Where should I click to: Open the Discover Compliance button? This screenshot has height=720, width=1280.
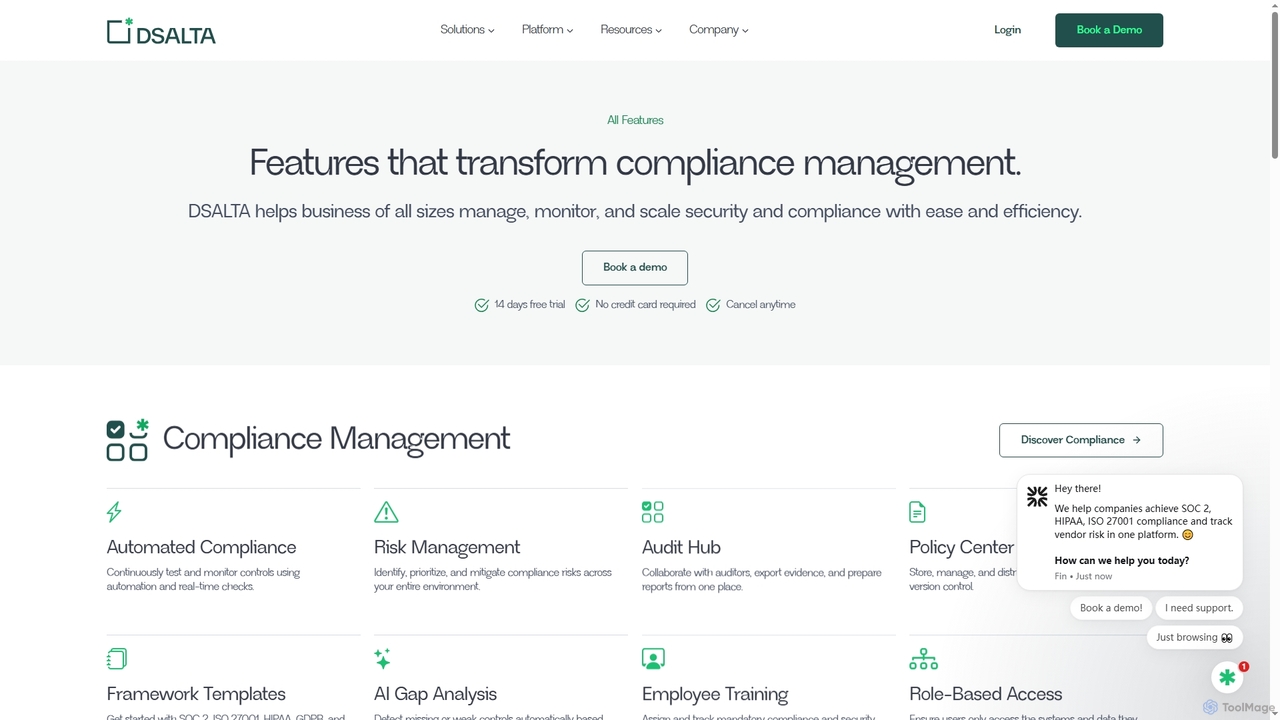click(x=1081, y=440)
